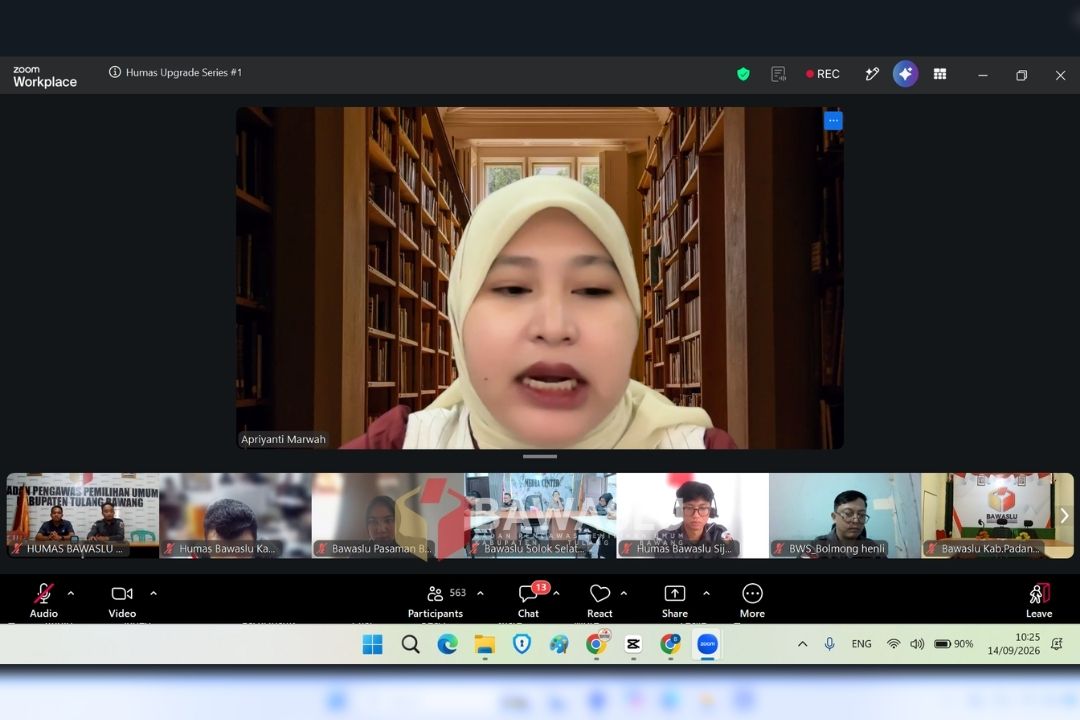Toggle the camera with the Video button
This screenshot has height=720, width=1080.
coord(122,600)
